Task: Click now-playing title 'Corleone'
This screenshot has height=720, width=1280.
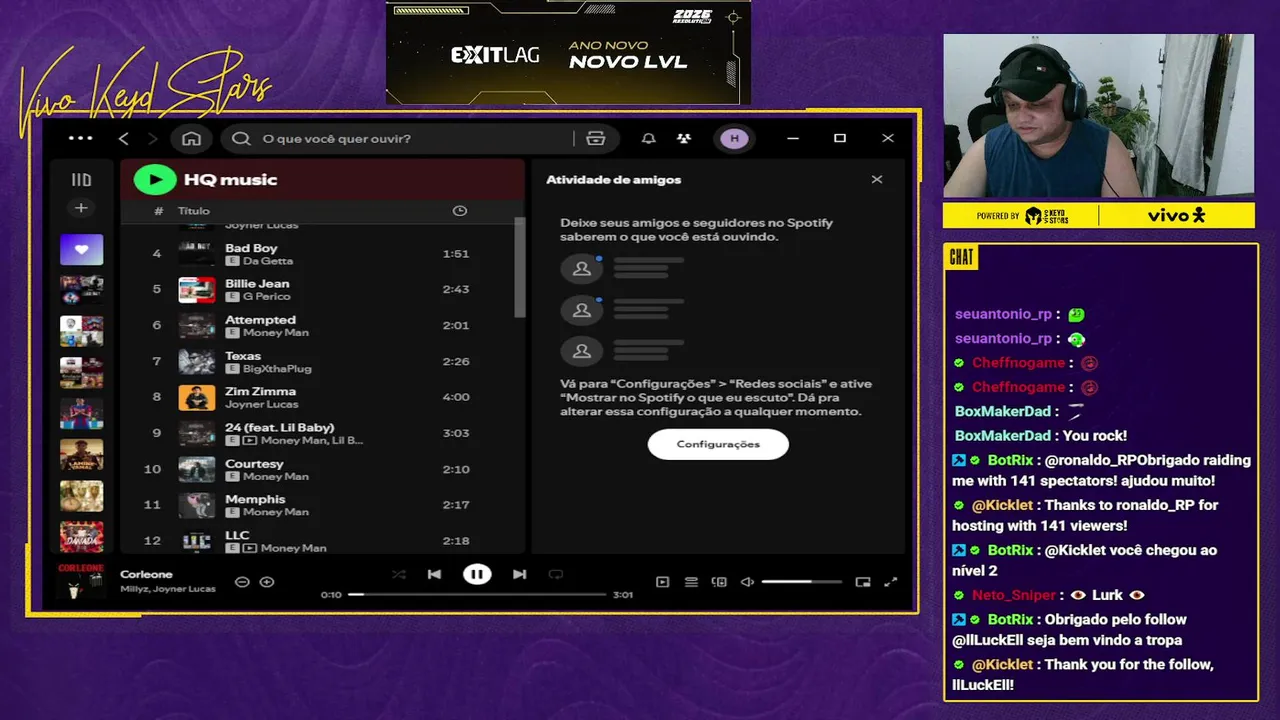Action: coord(146,575)
